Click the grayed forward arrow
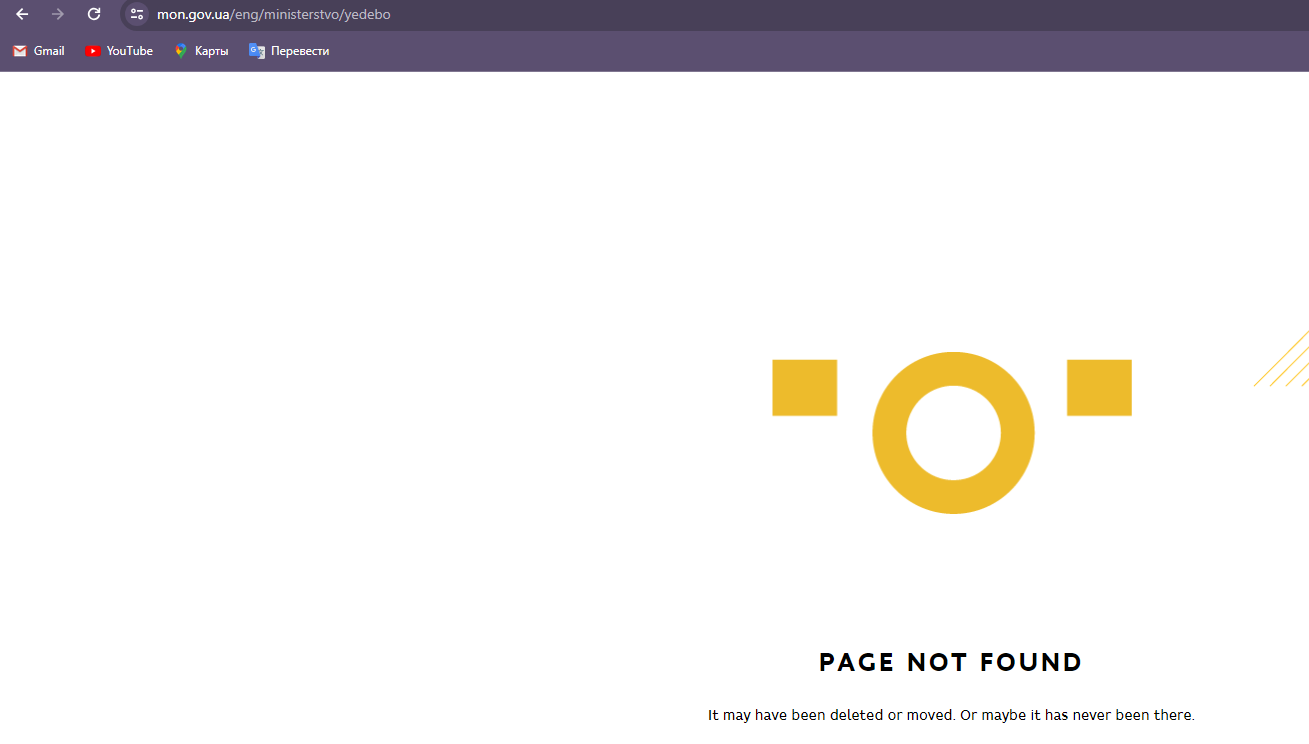 [x=58, y=14]
